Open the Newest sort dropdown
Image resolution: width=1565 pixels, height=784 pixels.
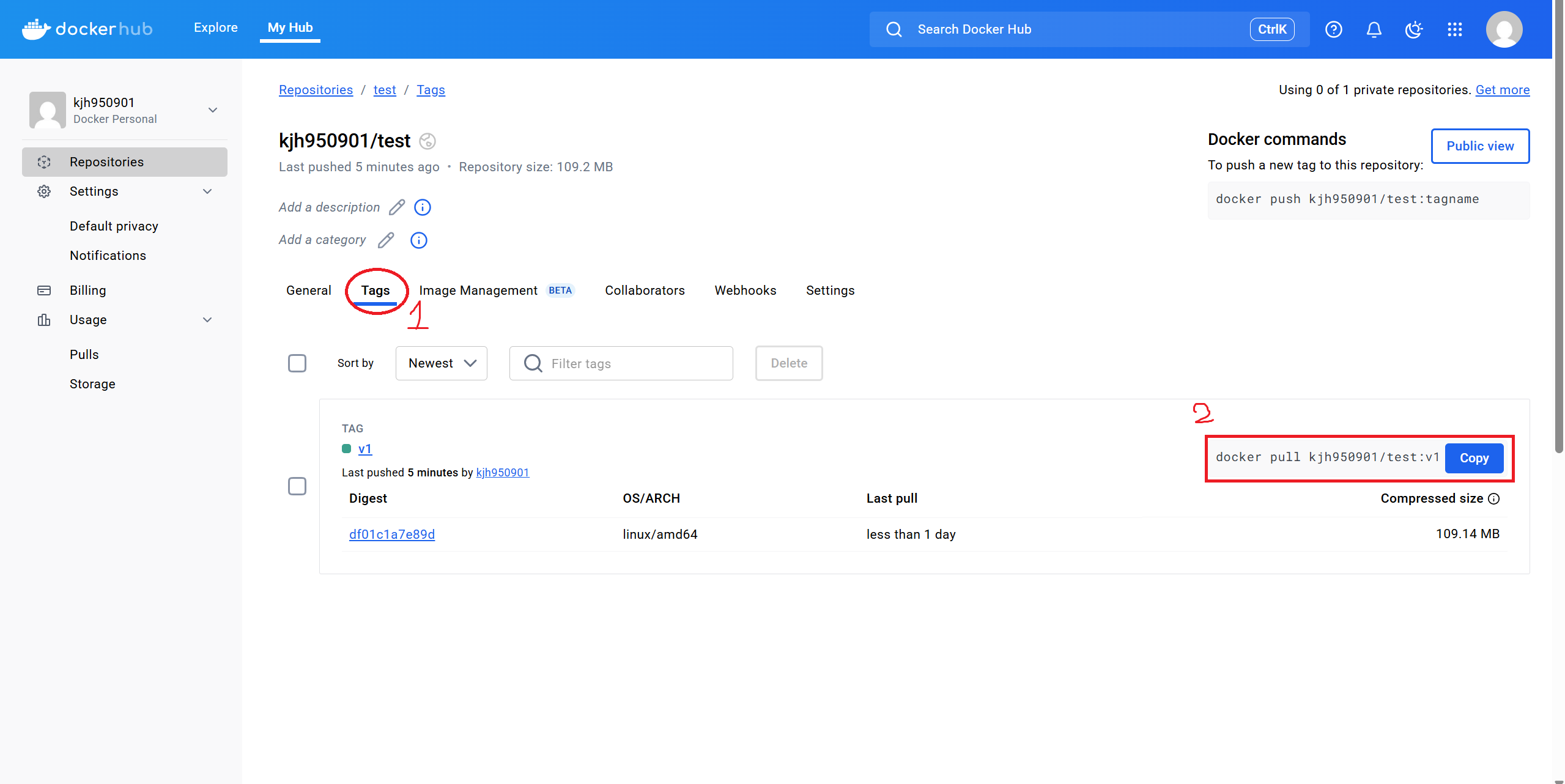tap(442, 363)
